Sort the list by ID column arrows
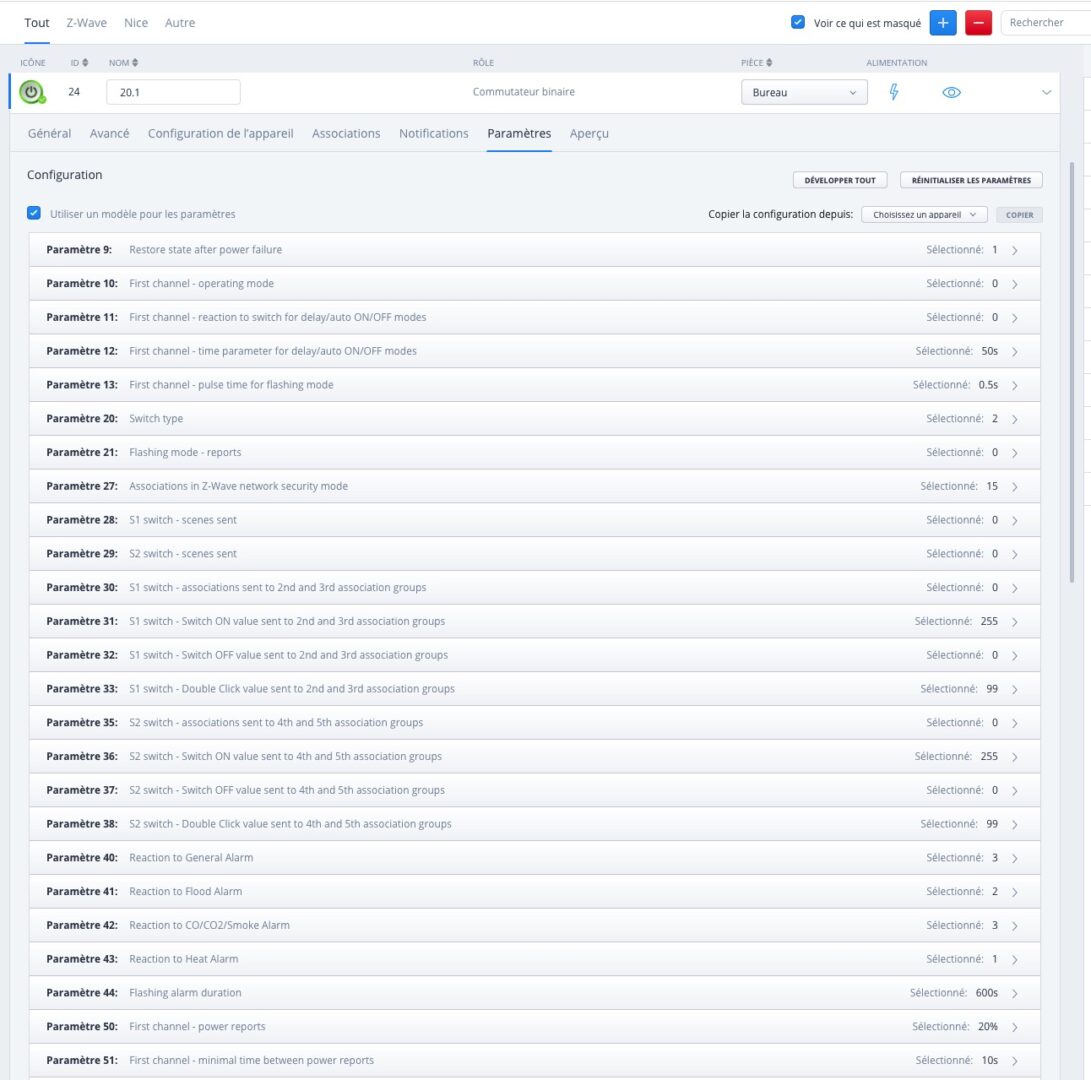The width and height of the screenshot is (1091, 1080). pos(85,63)
